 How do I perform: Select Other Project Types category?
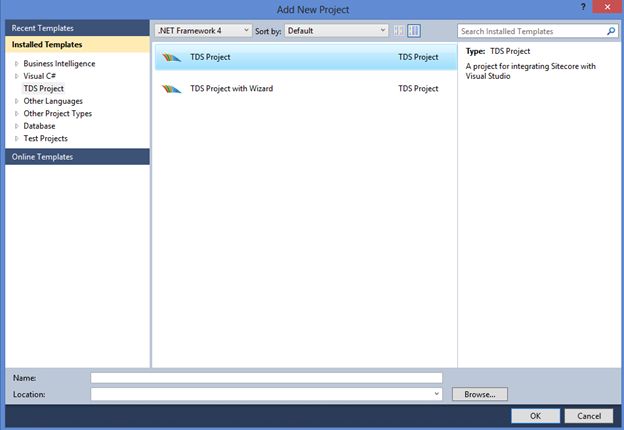click(x=58, y=114)
